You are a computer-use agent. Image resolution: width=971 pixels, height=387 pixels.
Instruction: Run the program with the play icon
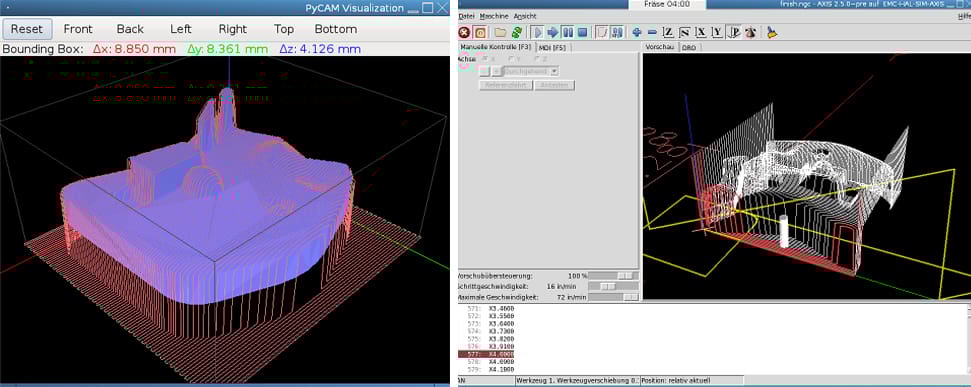point(538,32)
